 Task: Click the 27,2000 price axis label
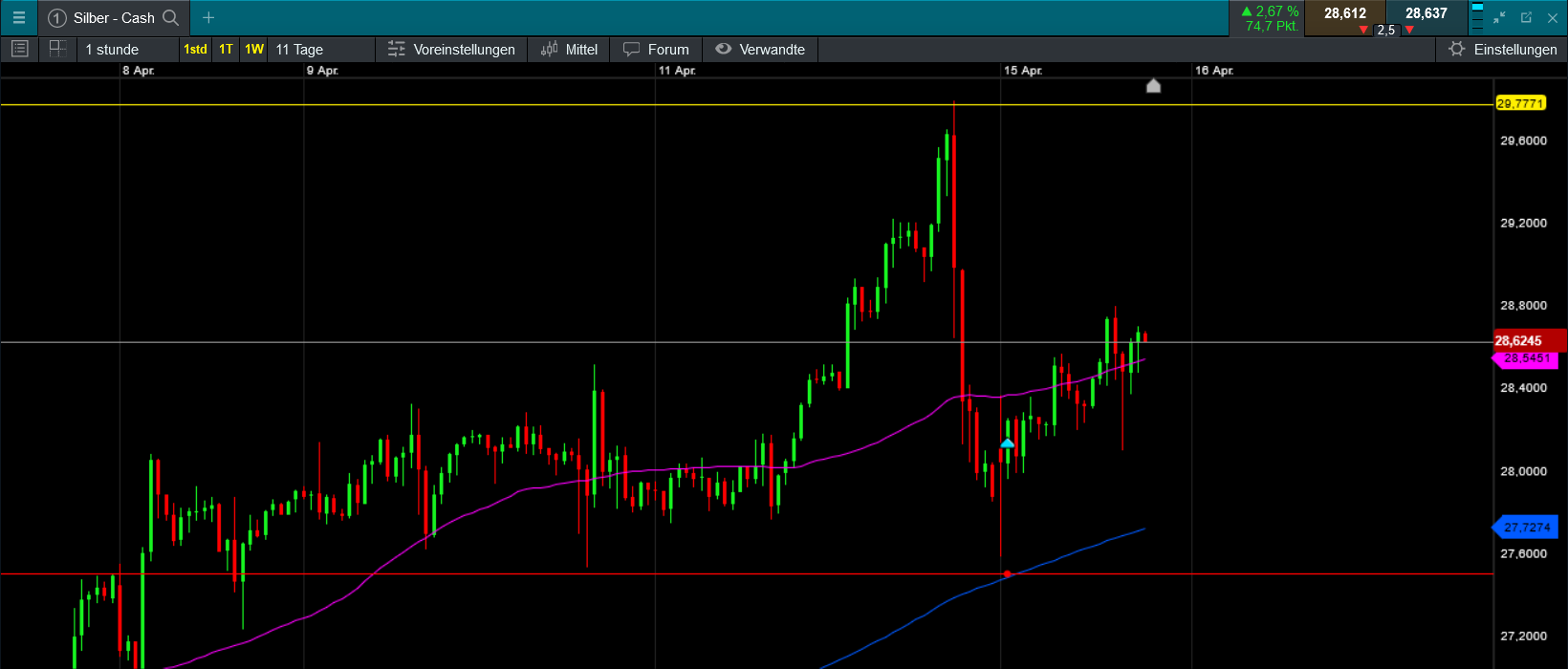(1523, 636)
